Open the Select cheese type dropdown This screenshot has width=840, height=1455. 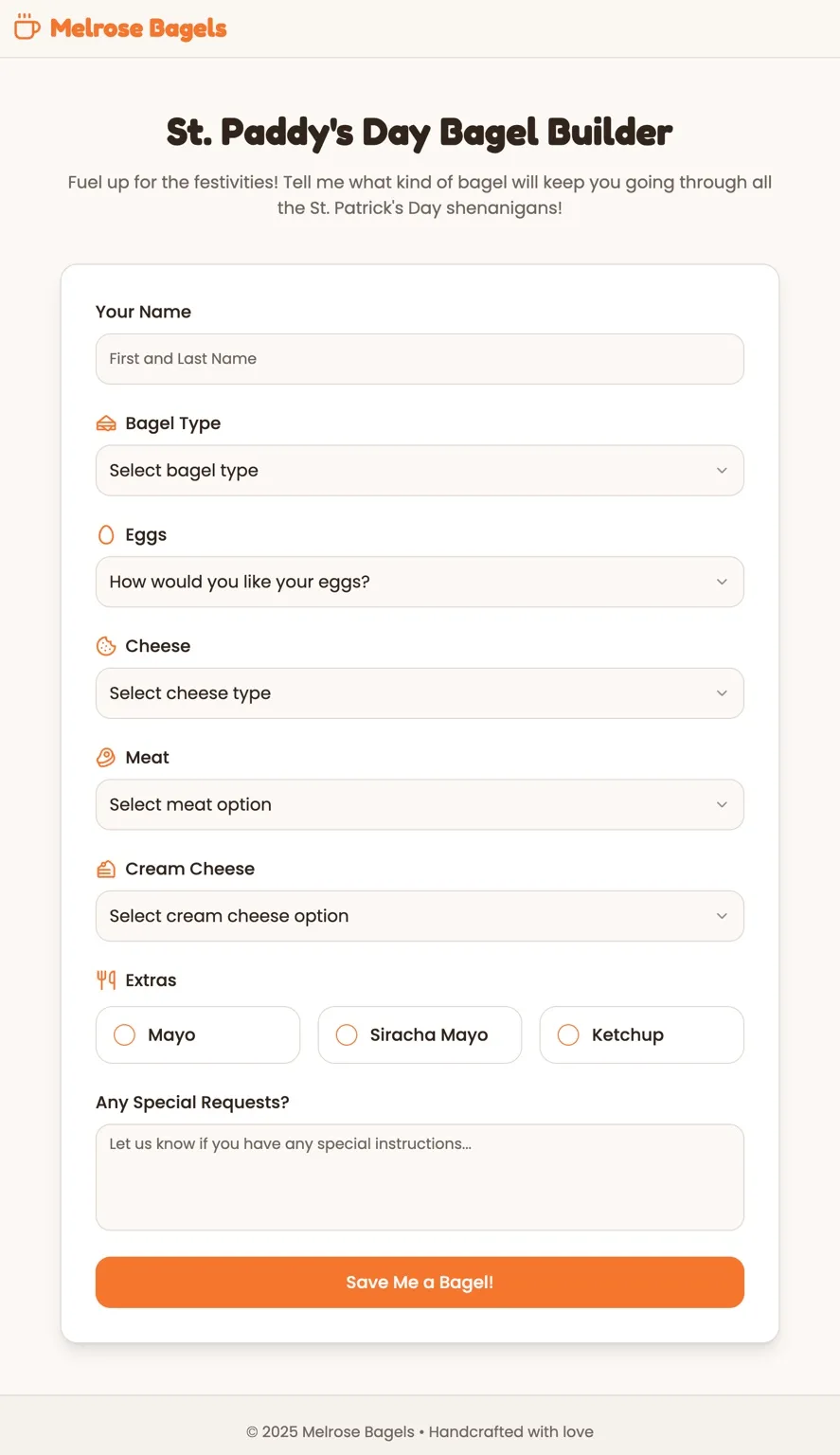(420, 693)
